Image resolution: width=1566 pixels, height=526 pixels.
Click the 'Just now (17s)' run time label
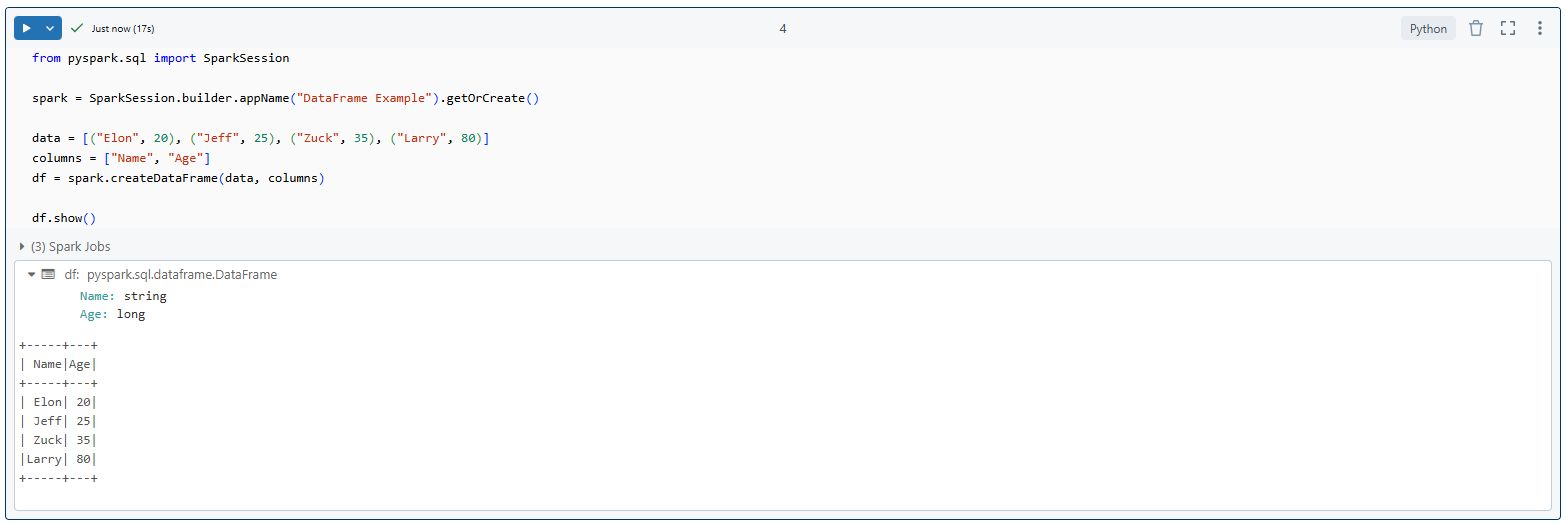click(x=122, y=28)
